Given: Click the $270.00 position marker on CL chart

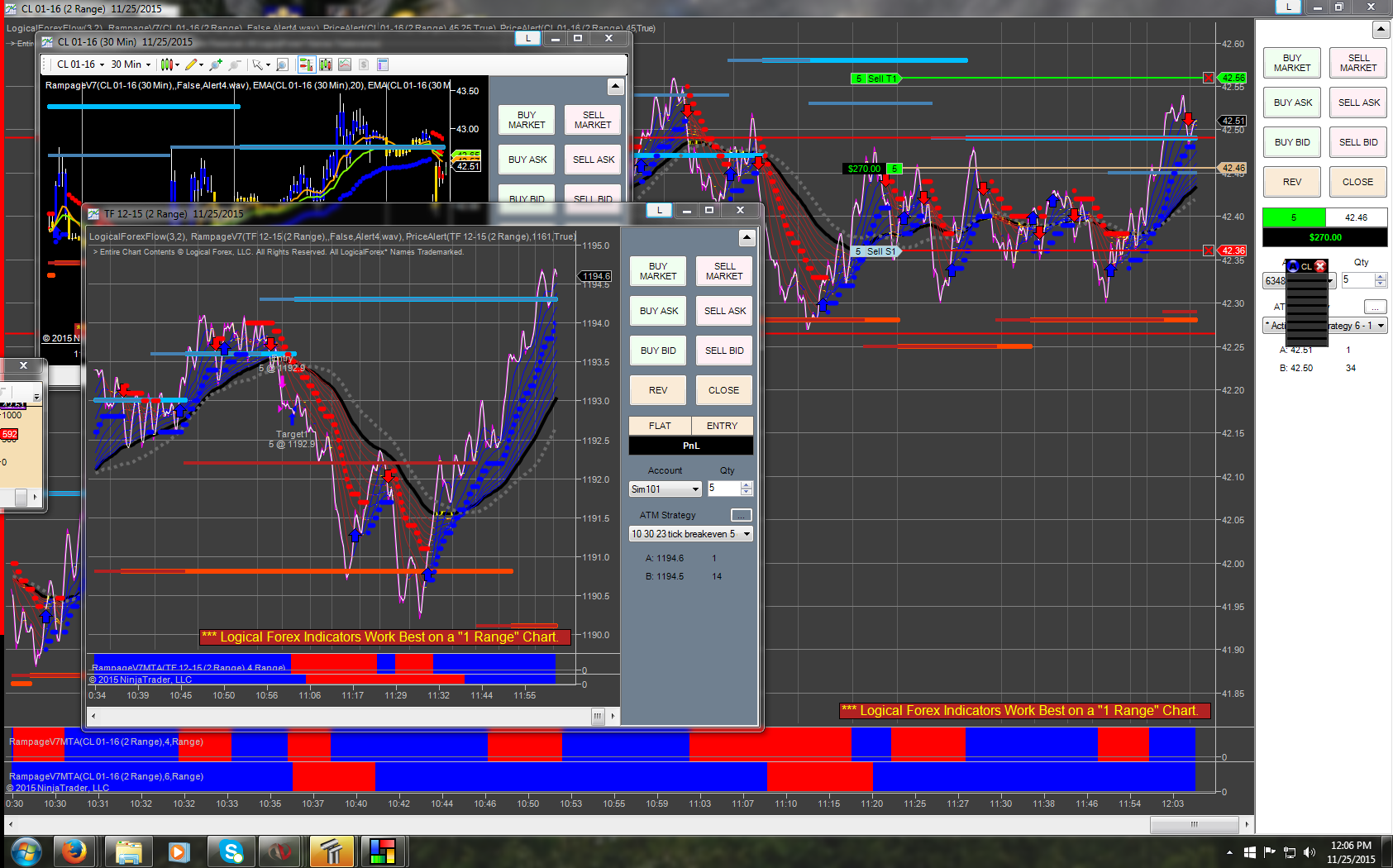Looking at the screenshot, I should tap(864, 169).
